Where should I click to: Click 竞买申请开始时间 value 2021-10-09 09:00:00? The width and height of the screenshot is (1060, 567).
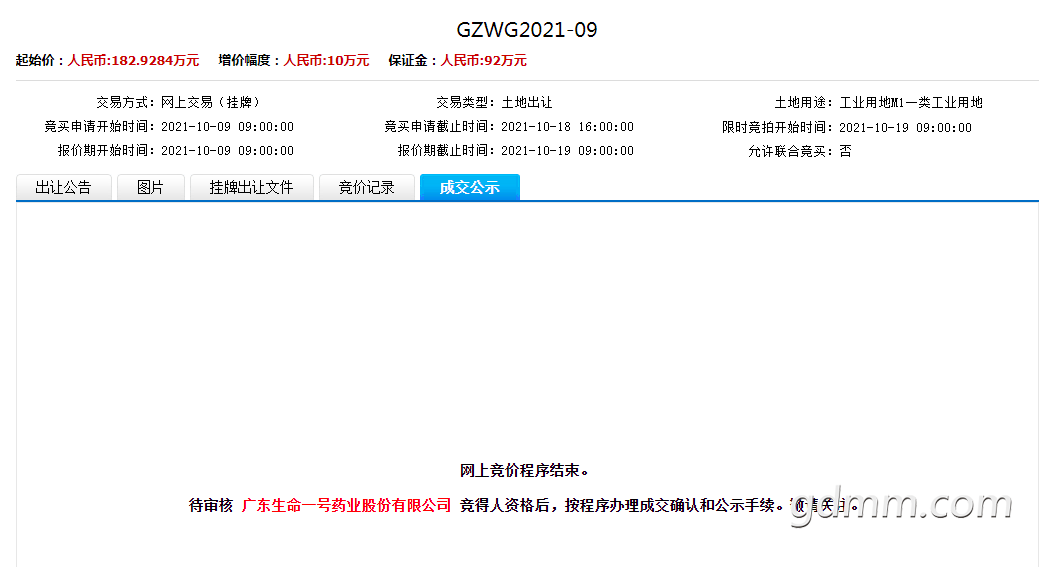227,126
